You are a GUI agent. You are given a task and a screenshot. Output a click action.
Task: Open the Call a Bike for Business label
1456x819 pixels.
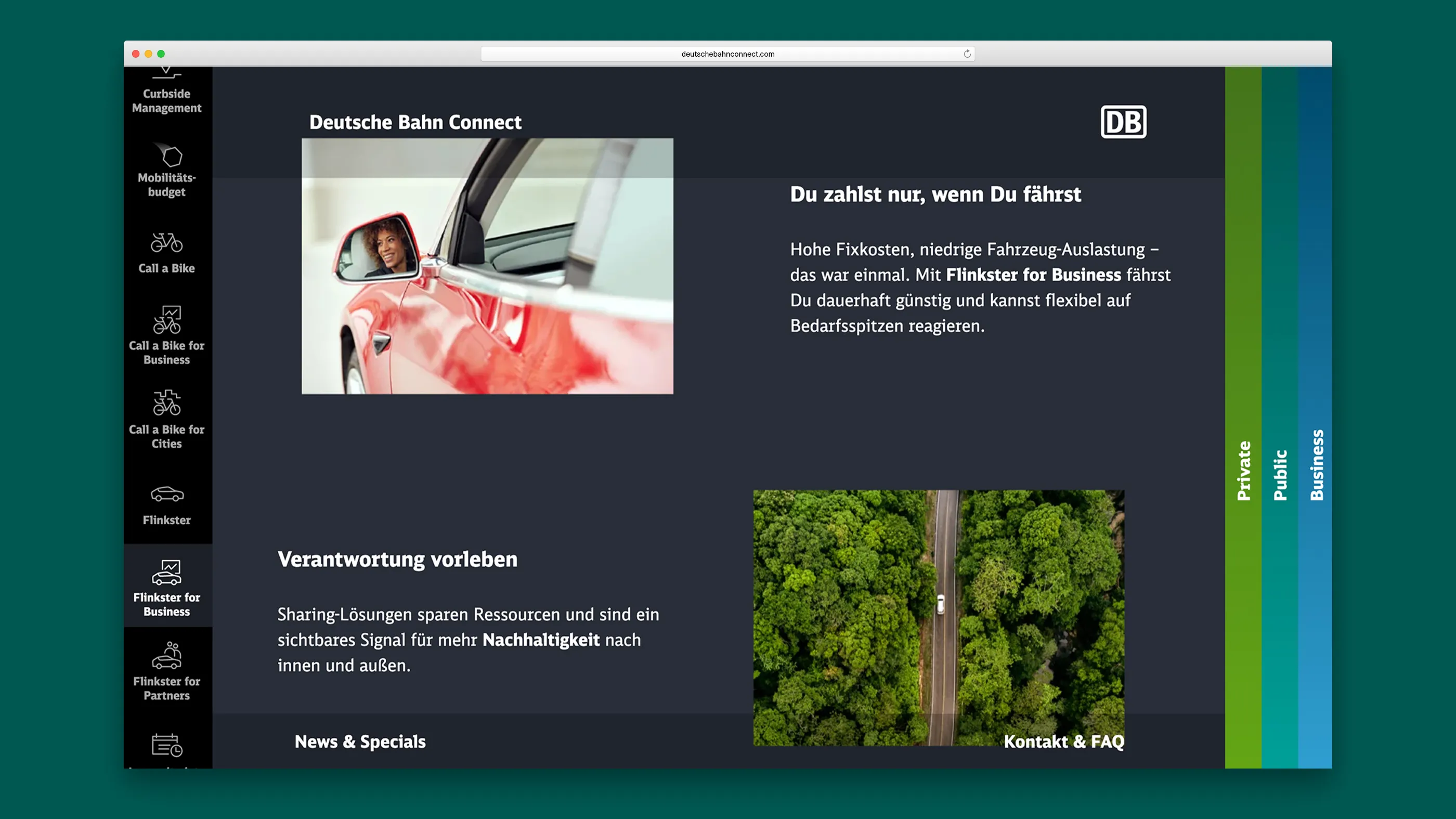click(167, 353)
